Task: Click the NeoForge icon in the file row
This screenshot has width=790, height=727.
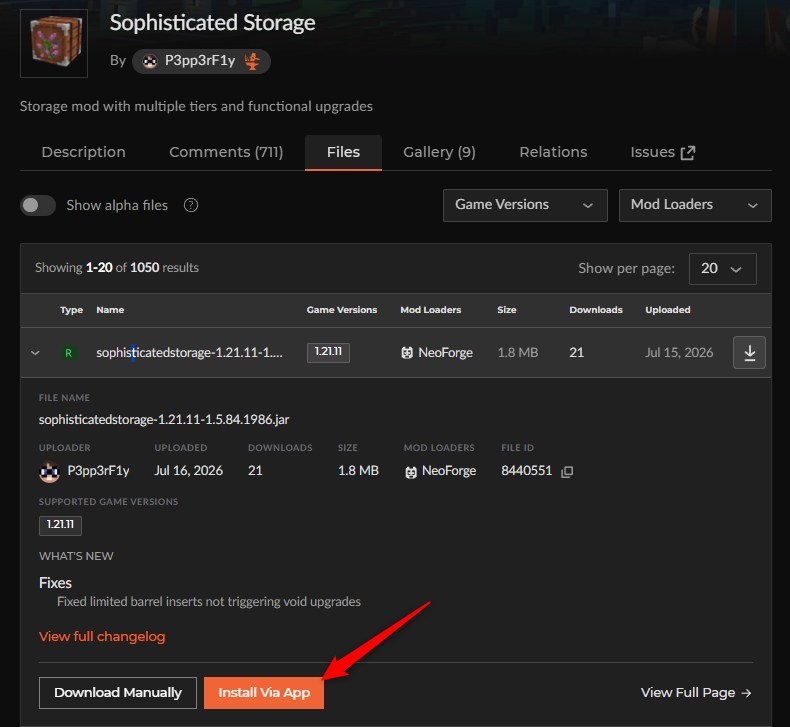Action: pyautogui.click(x=407, y=353)
